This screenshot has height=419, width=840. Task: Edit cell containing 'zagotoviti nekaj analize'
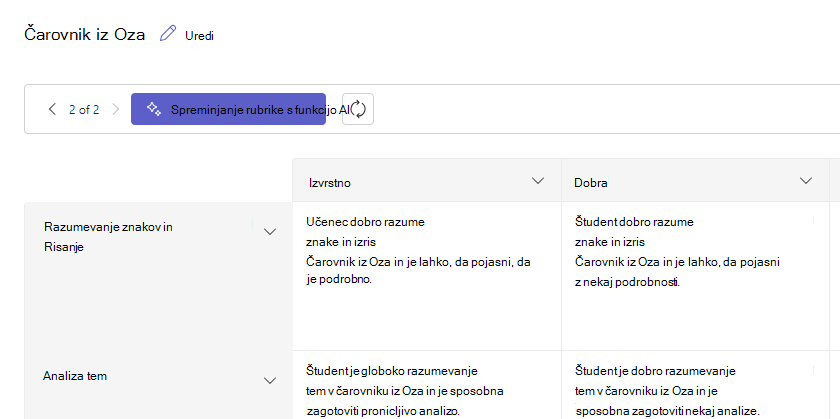point(695,385)
